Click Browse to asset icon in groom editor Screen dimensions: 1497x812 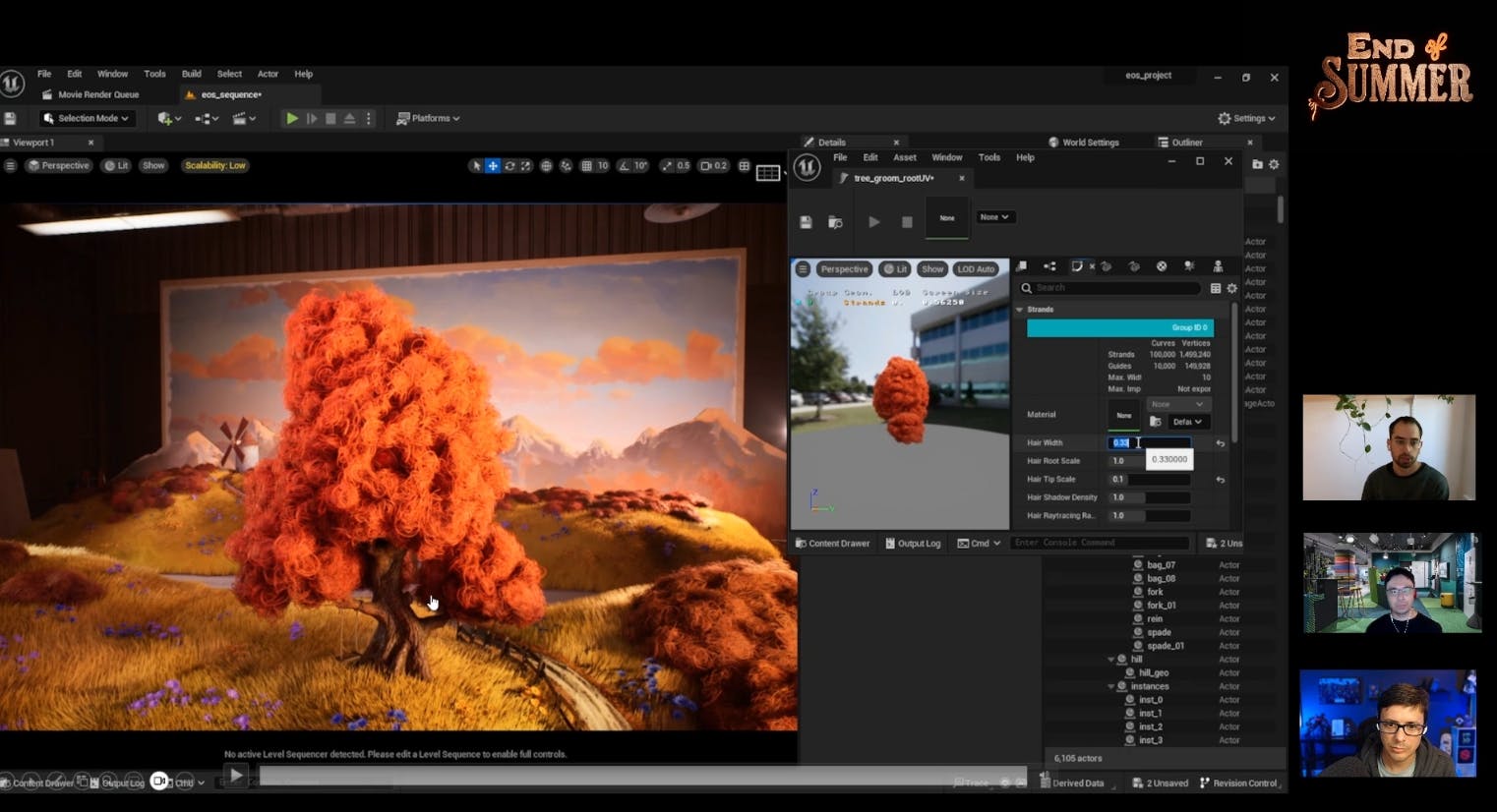click(x=835, y=222)
